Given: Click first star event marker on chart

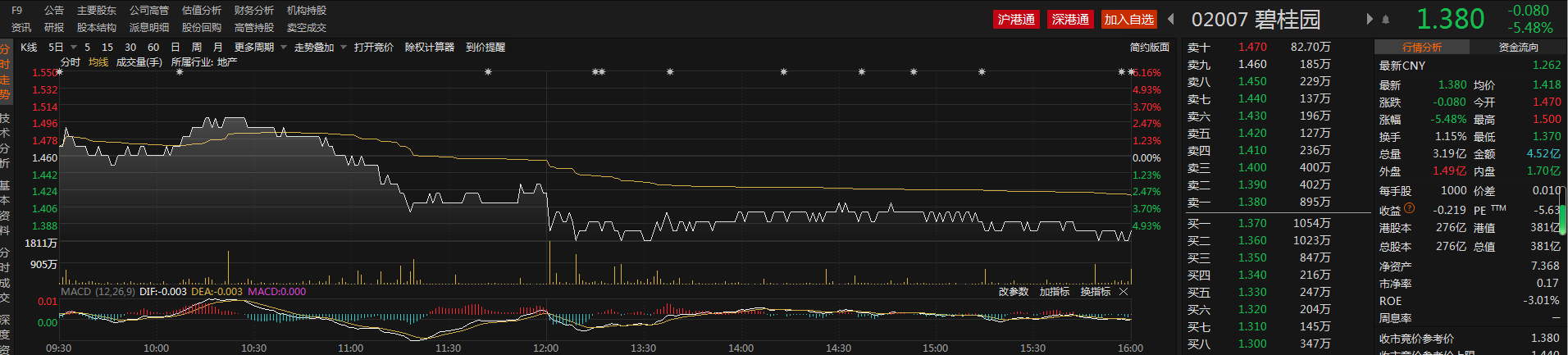Looking at the screenshot, I should coord(60,72).
